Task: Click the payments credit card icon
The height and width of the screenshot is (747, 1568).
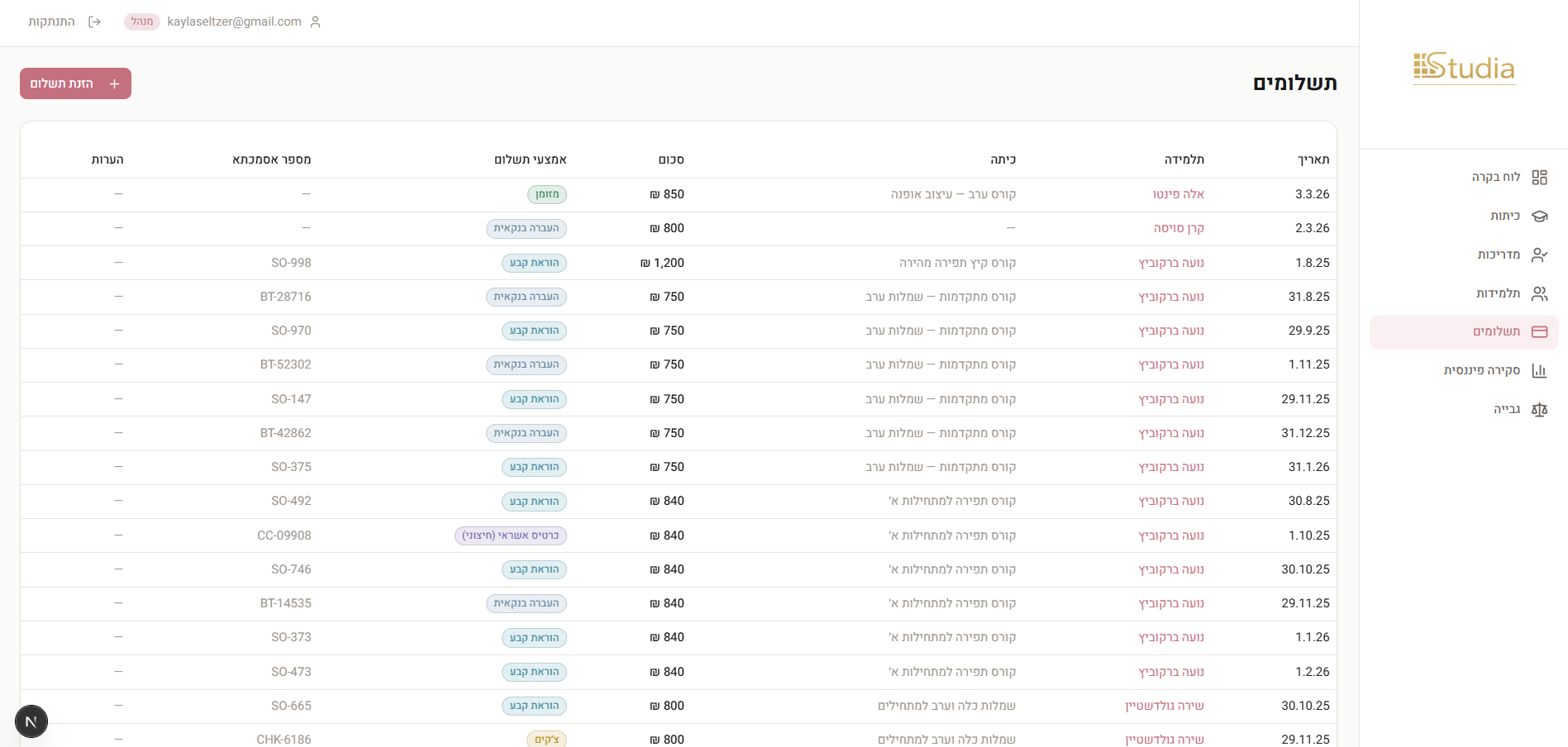Action: click(x=1539, y=332)
